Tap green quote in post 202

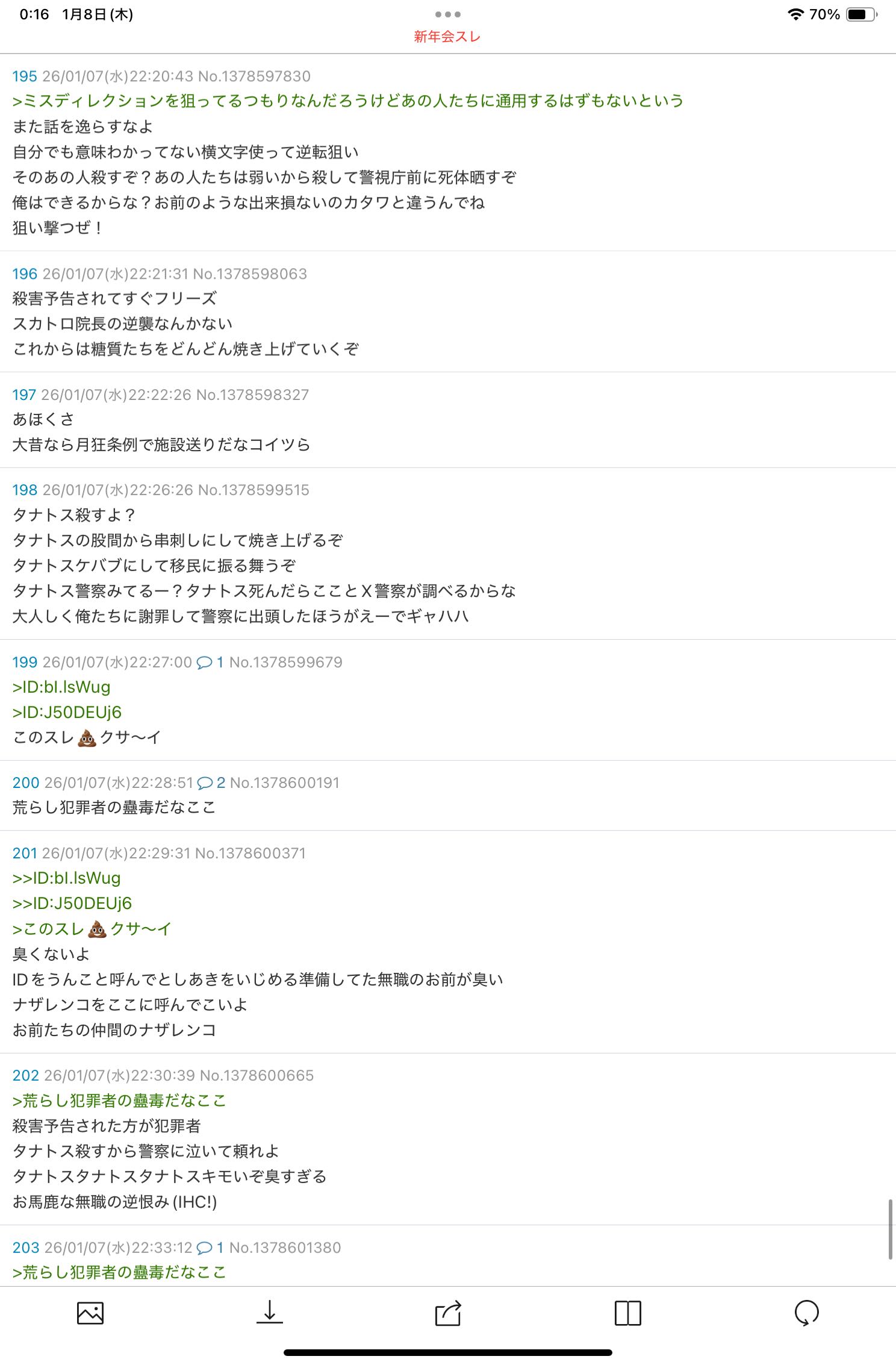coord(119,1101)
